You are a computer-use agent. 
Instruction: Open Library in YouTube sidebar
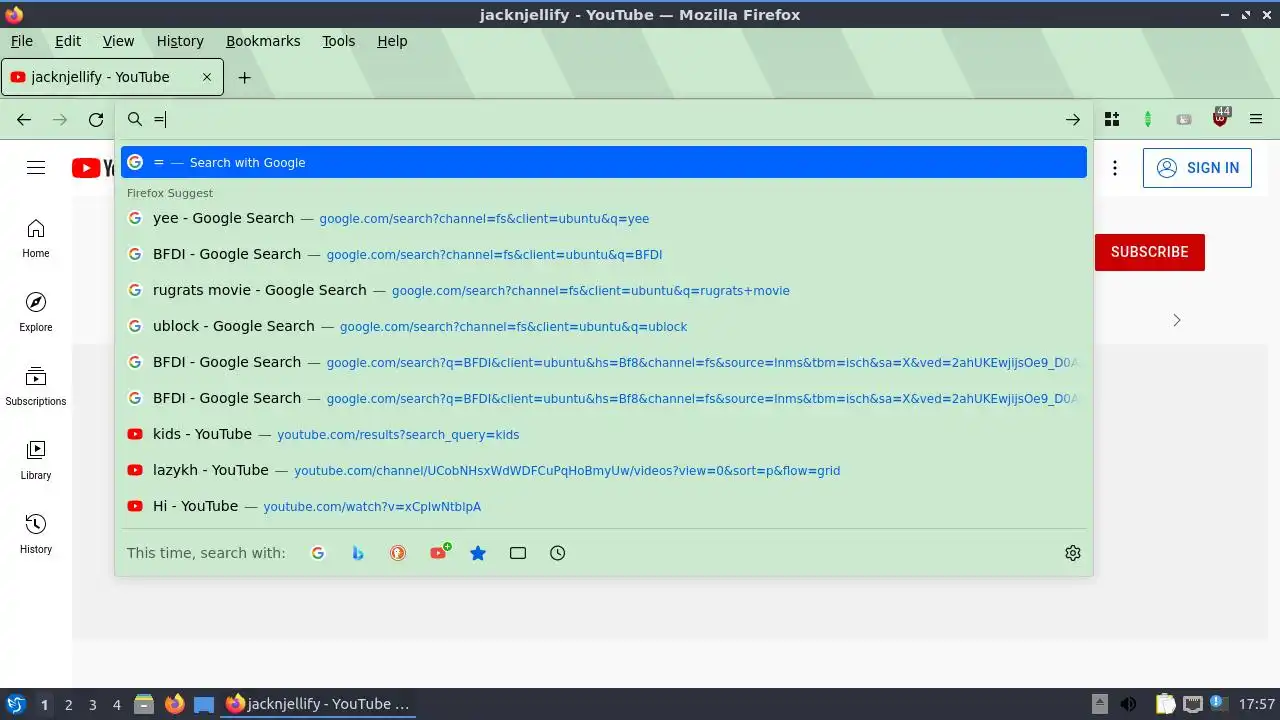(36, 461)
